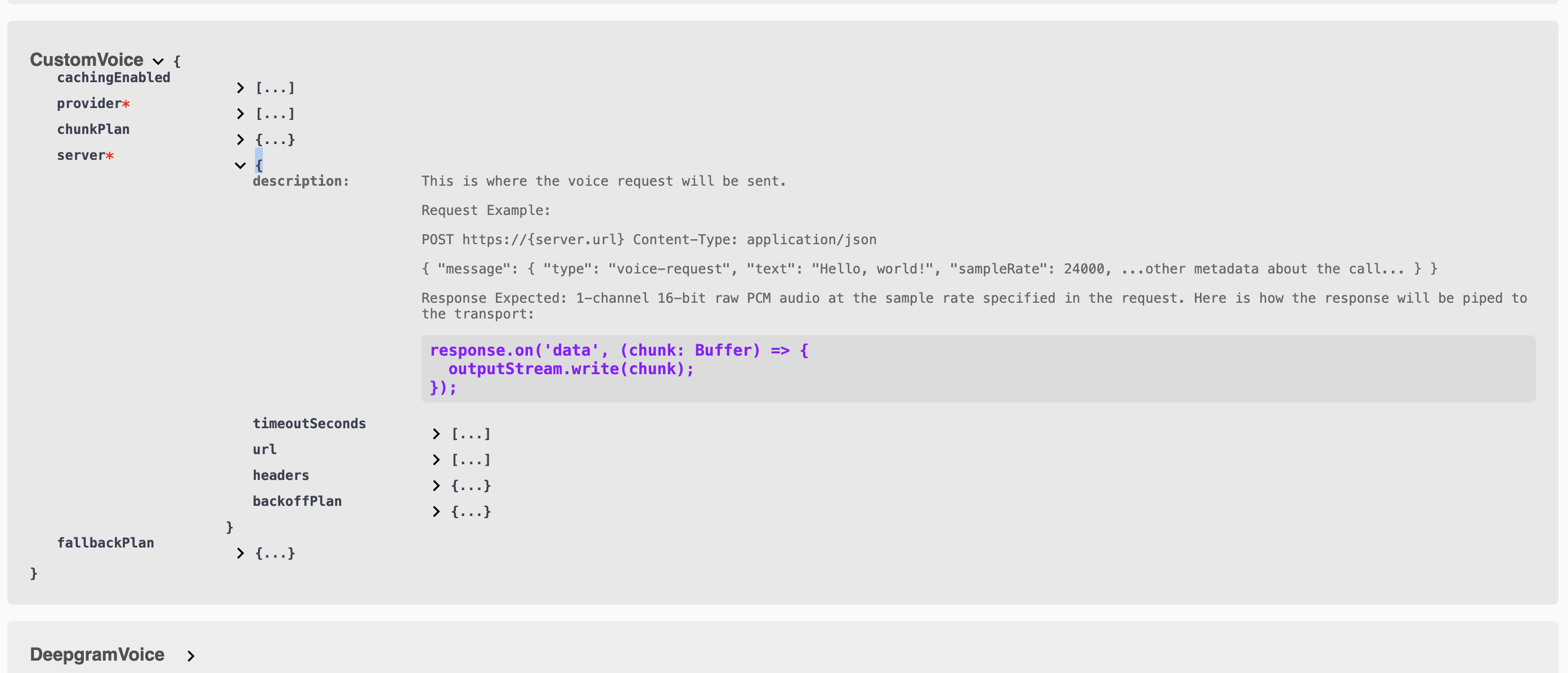1568x673 pixels.
Task: Click the provider property name
Action: [x=89, y=104]
